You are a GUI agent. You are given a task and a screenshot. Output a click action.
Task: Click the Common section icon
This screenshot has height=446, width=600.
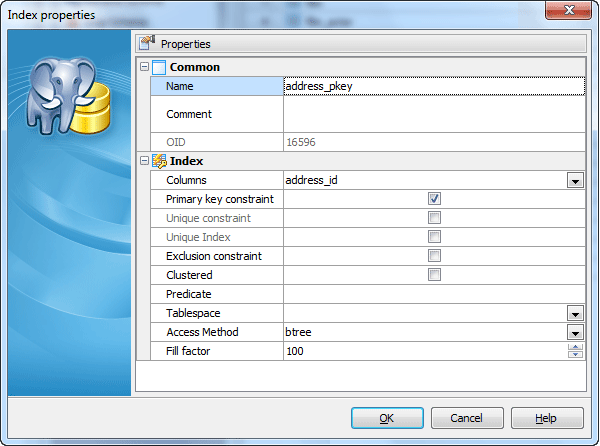coord(159,67)
